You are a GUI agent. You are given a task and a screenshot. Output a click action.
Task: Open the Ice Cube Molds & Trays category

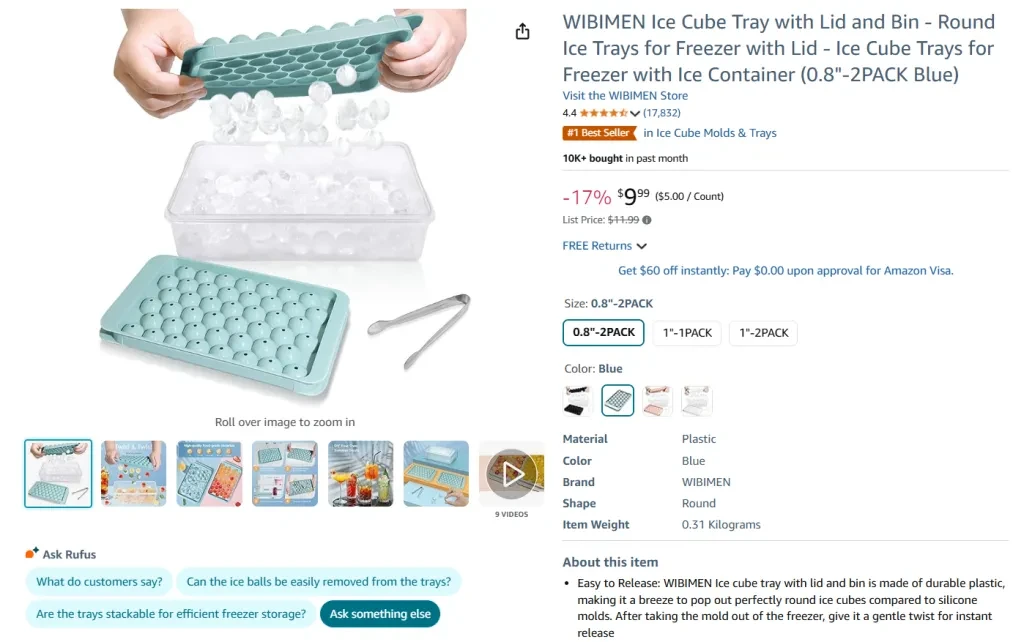point(709,133)
